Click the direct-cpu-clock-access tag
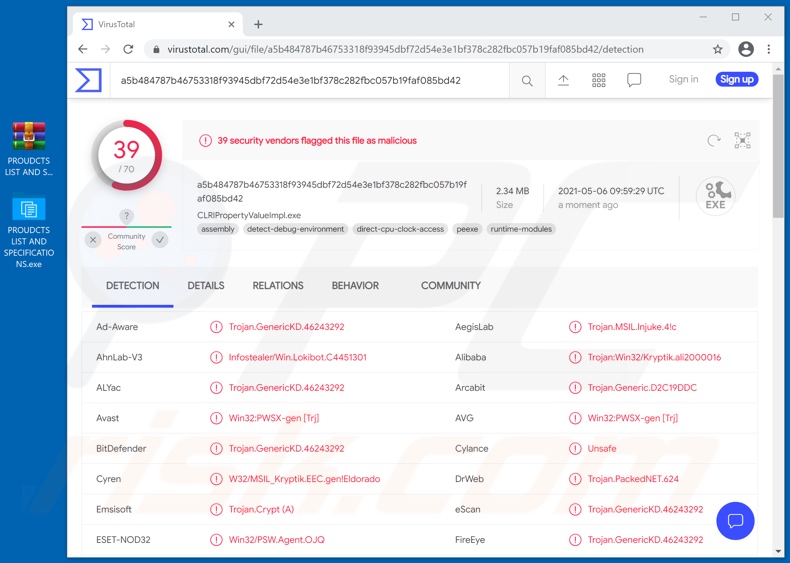Viewport: 790px width, 563px height. pyautogui.click(x=400, y=229)
